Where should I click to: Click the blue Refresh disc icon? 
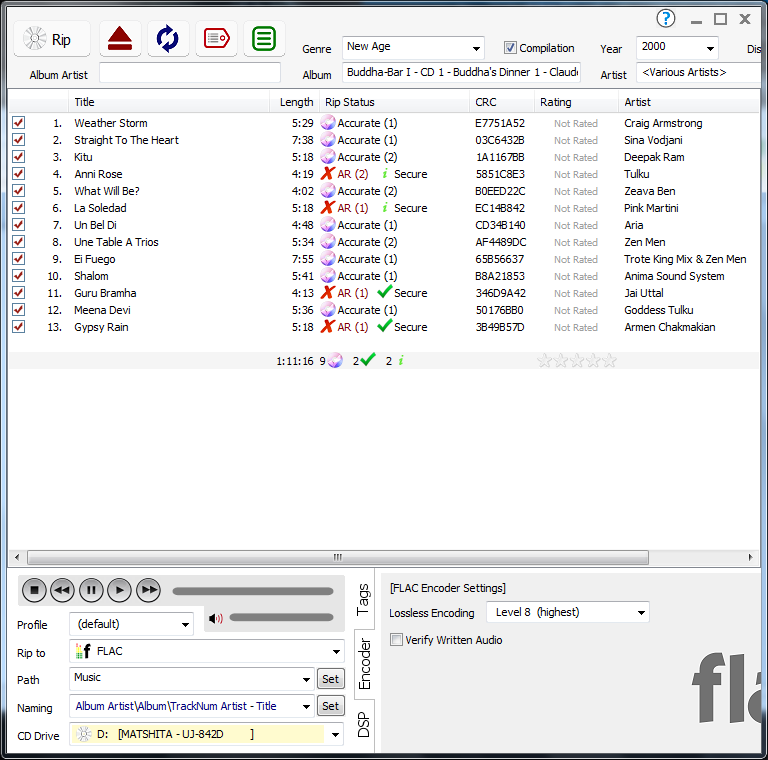[x=168, y=39]
